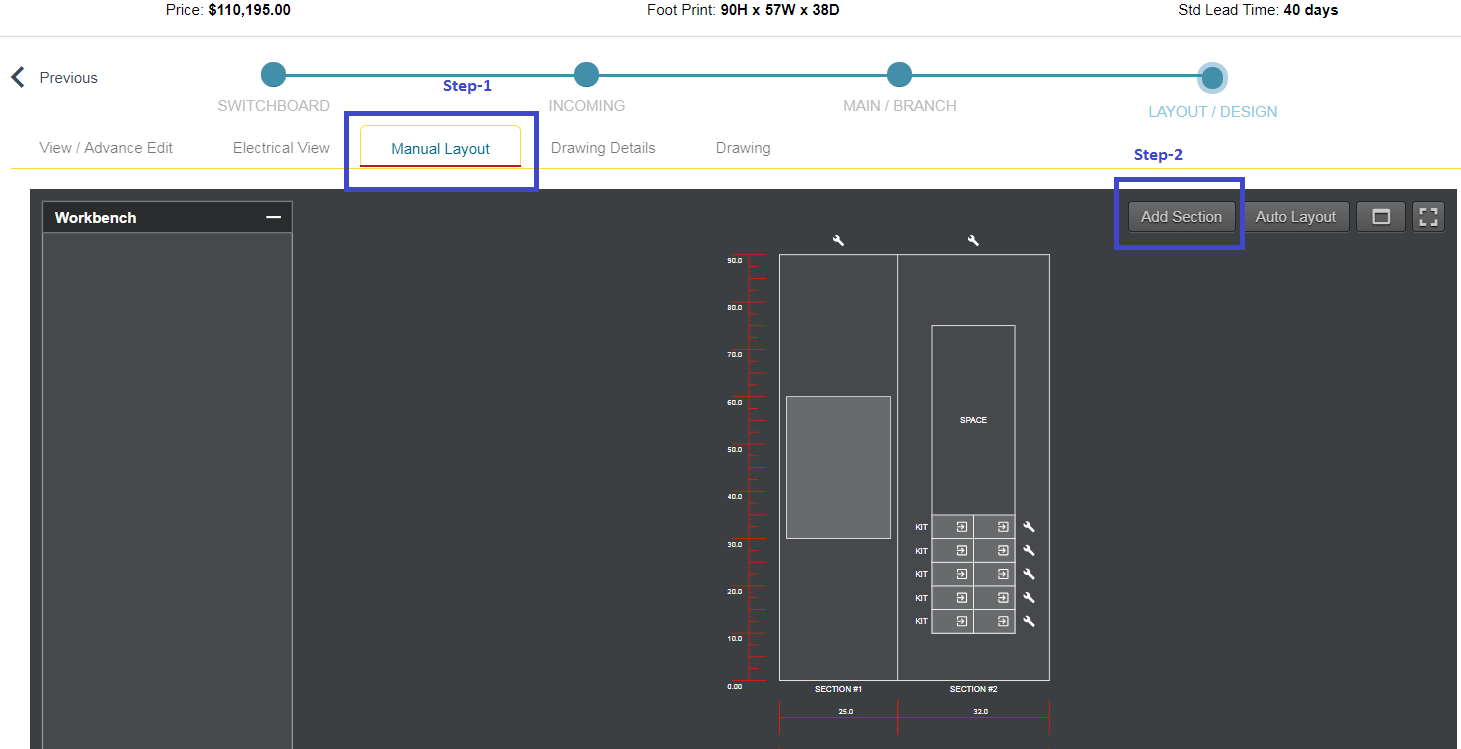This screenshot has height=749, width=1461.
Task: Select the INCOMING step circle
Action: point(586,74)
